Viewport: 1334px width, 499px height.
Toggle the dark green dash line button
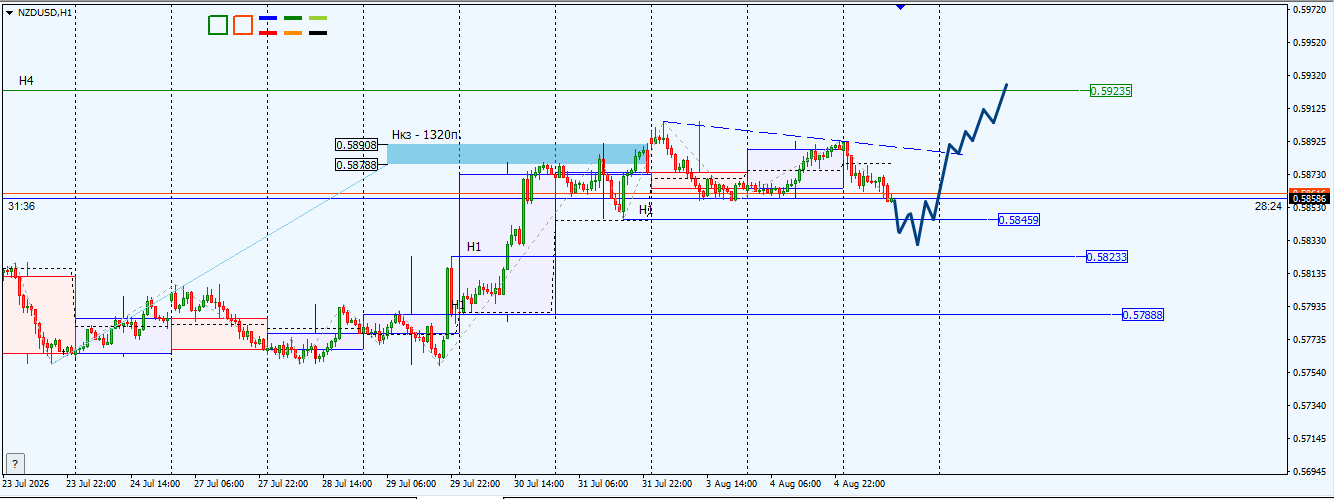pos(293,19)
